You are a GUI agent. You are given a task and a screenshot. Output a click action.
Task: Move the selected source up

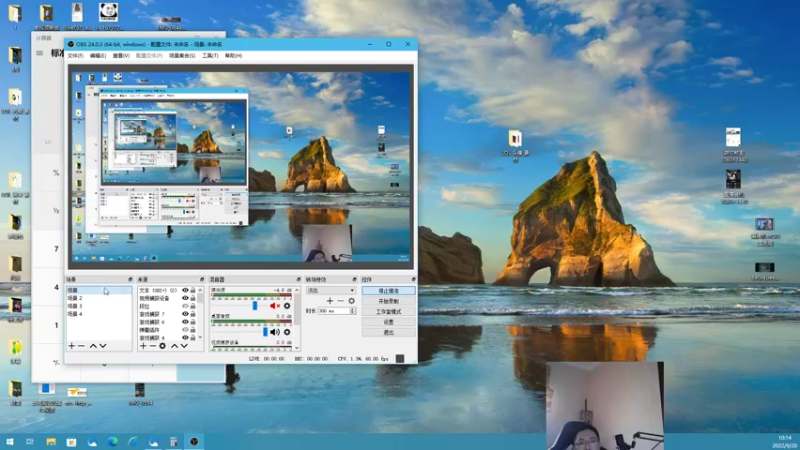(174, 346)
